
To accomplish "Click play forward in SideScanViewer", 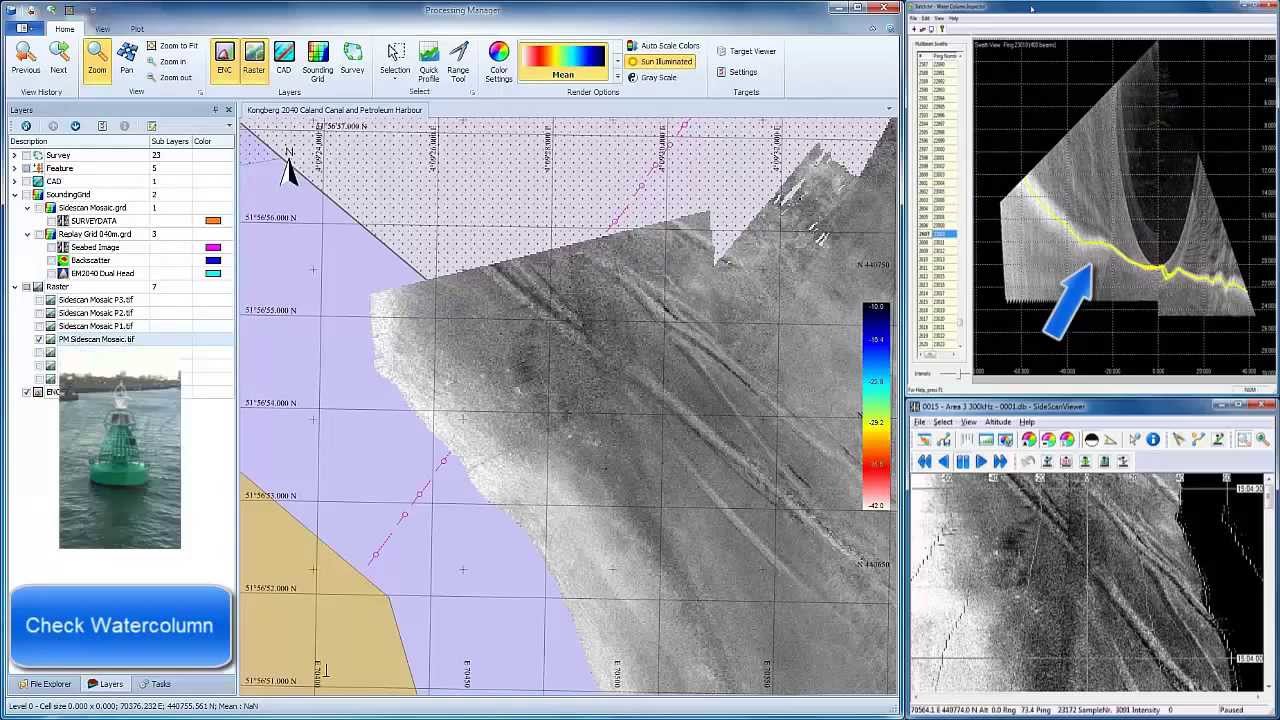I will coord(981,461).
